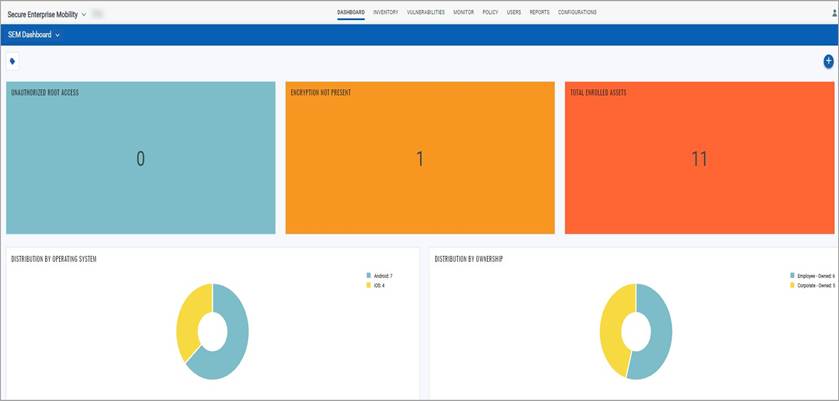The height and width of the screenshot is (401, 839).
Task: Go to the Vulnerabilities tab
Action: [x=426, y=12]
